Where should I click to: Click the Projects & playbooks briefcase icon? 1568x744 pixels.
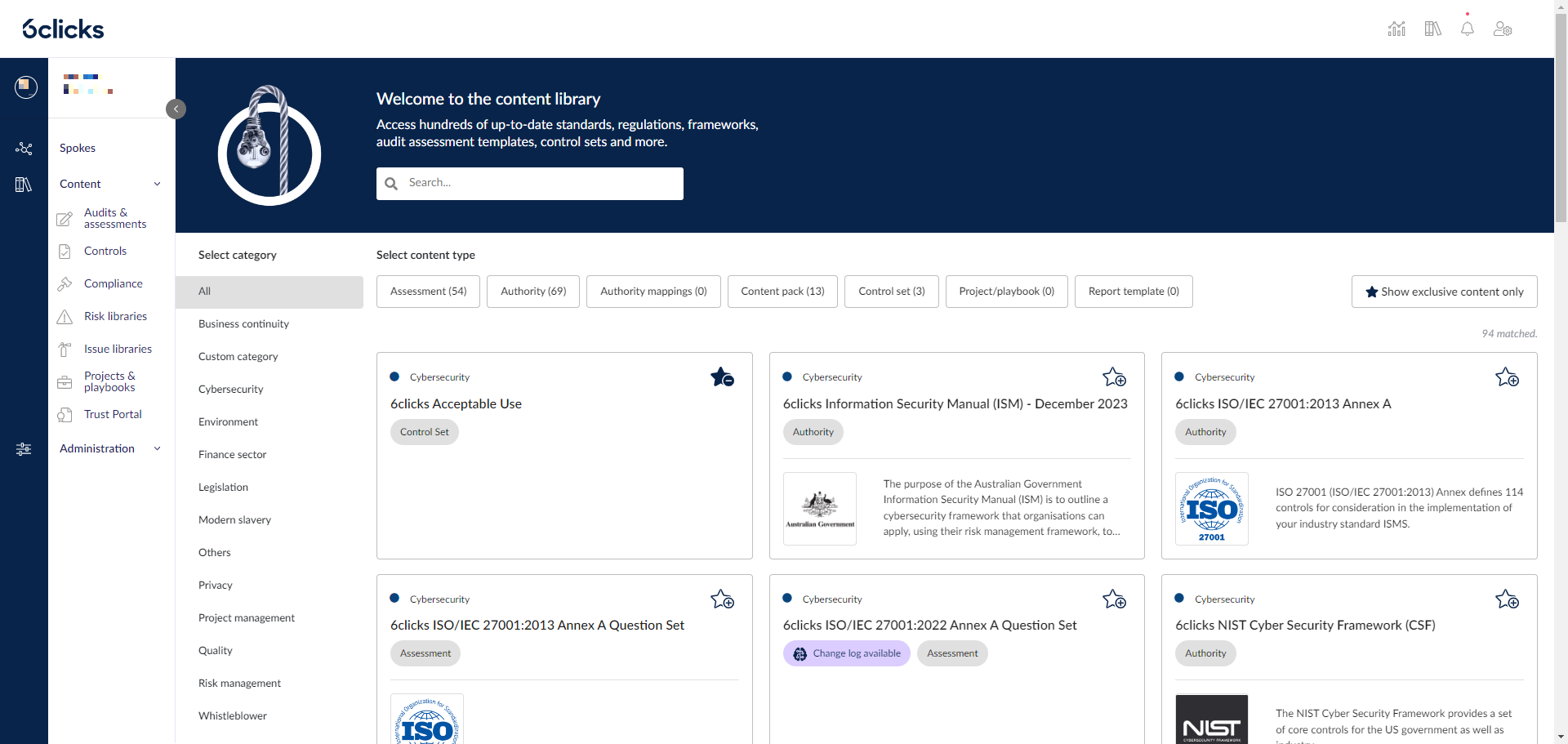[65, 382]
